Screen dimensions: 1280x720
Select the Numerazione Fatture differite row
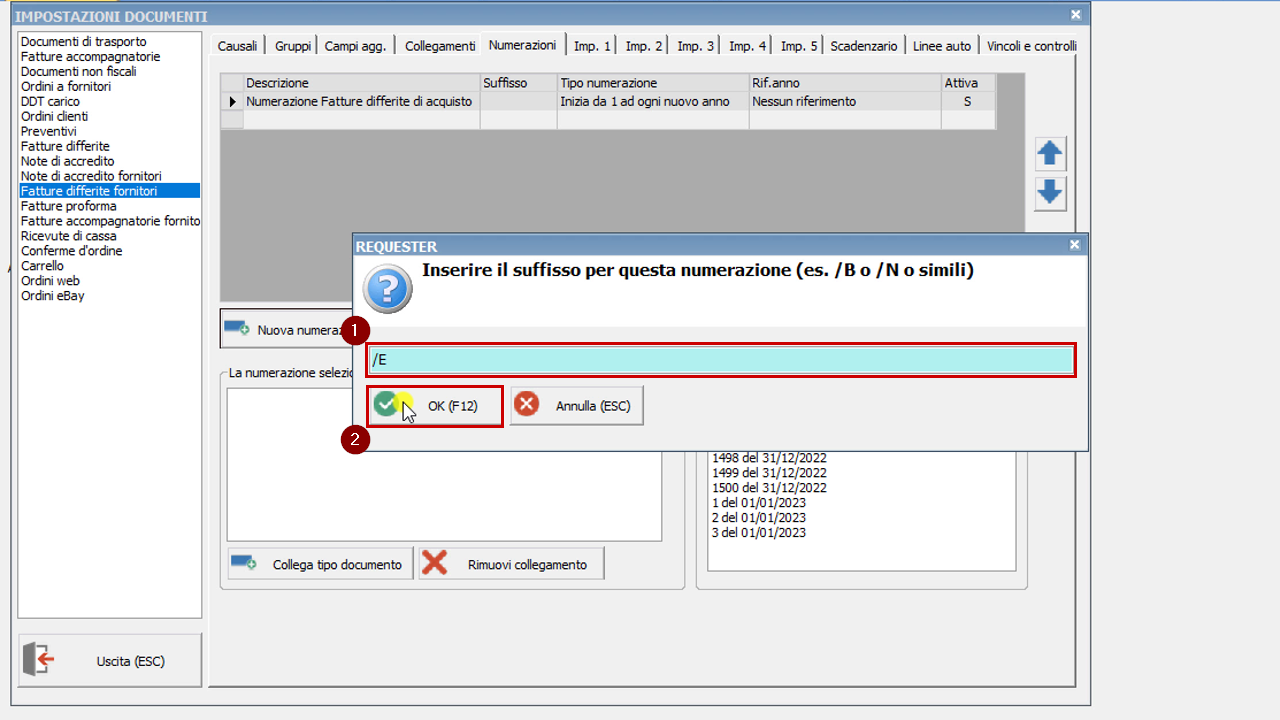pyautogui.click(x=359, y=101)
